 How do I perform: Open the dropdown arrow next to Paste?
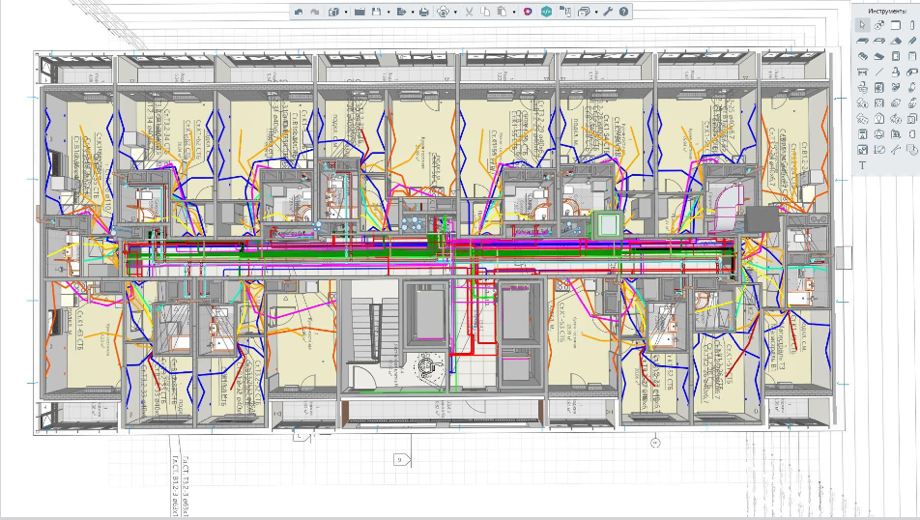[x=514, y=12]
